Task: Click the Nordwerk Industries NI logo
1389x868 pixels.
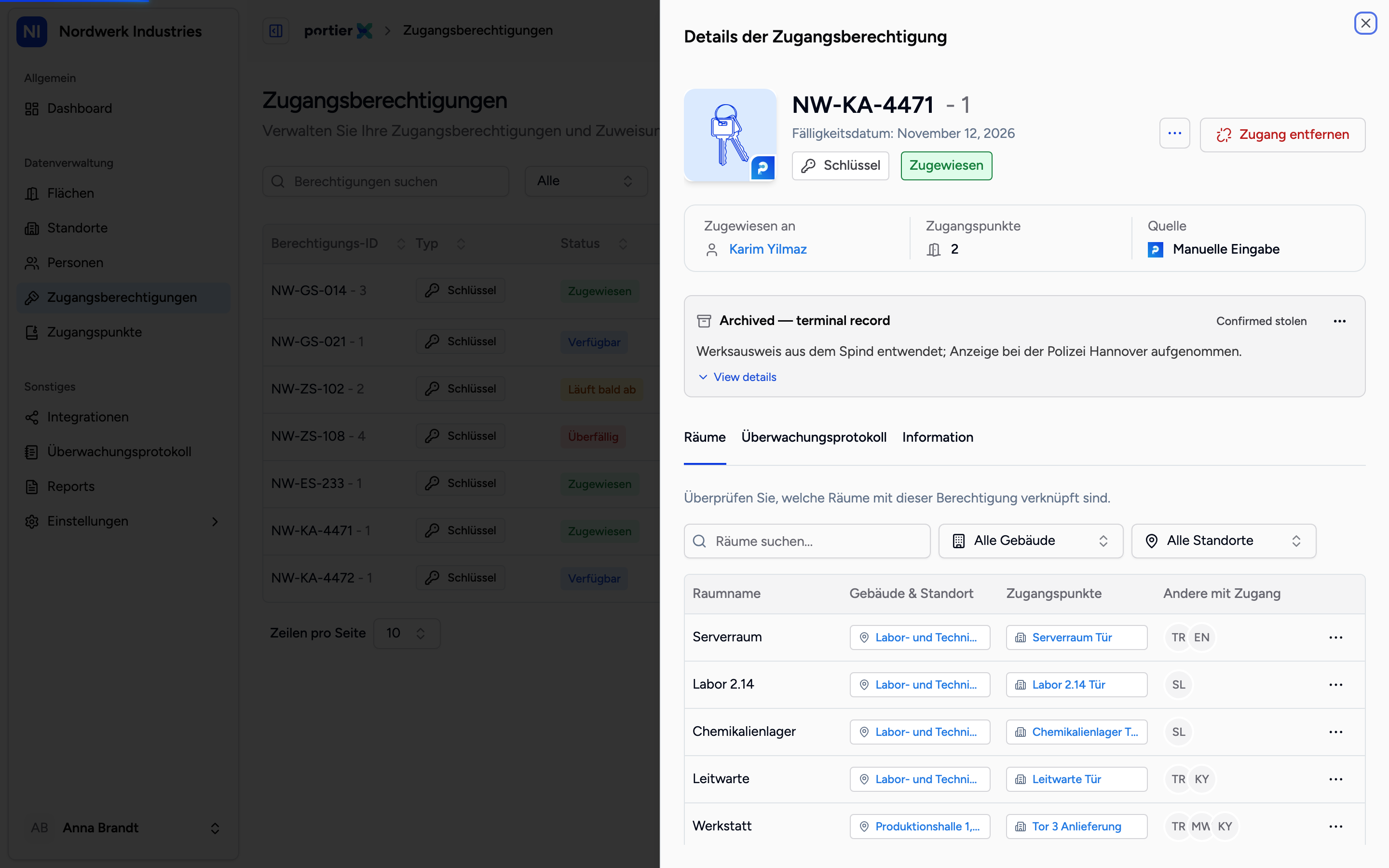Action: pos(31,31)
